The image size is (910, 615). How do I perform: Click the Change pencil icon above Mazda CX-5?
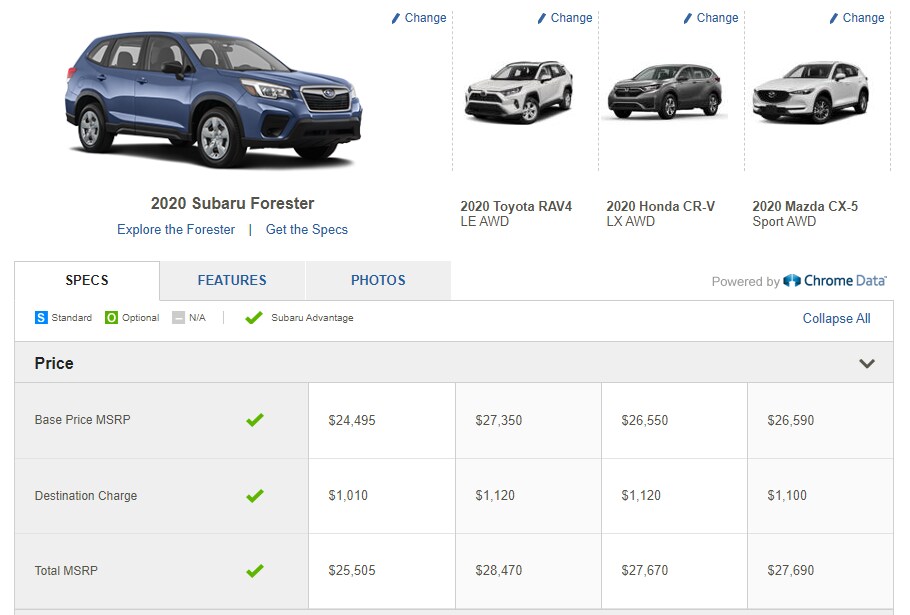(x=834, y=19)
